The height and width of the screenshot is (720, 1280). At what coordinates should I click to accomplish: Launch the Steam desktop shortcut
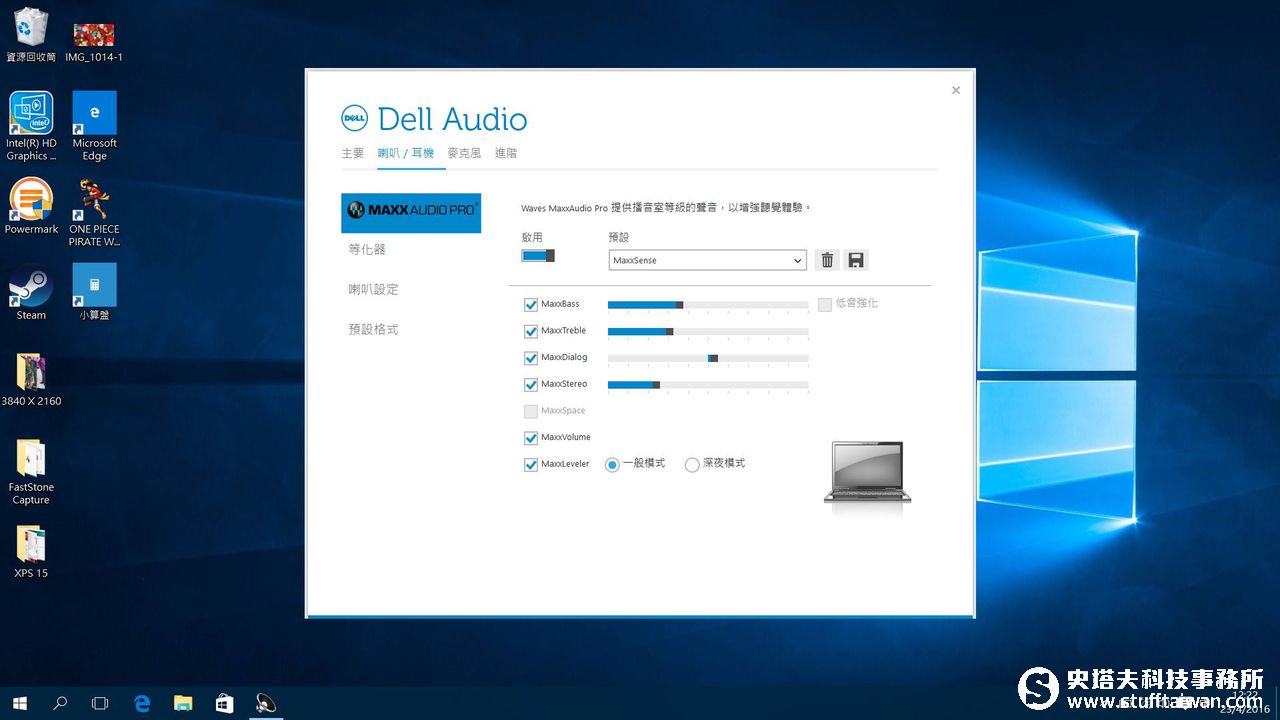click(x=31, y=292)
